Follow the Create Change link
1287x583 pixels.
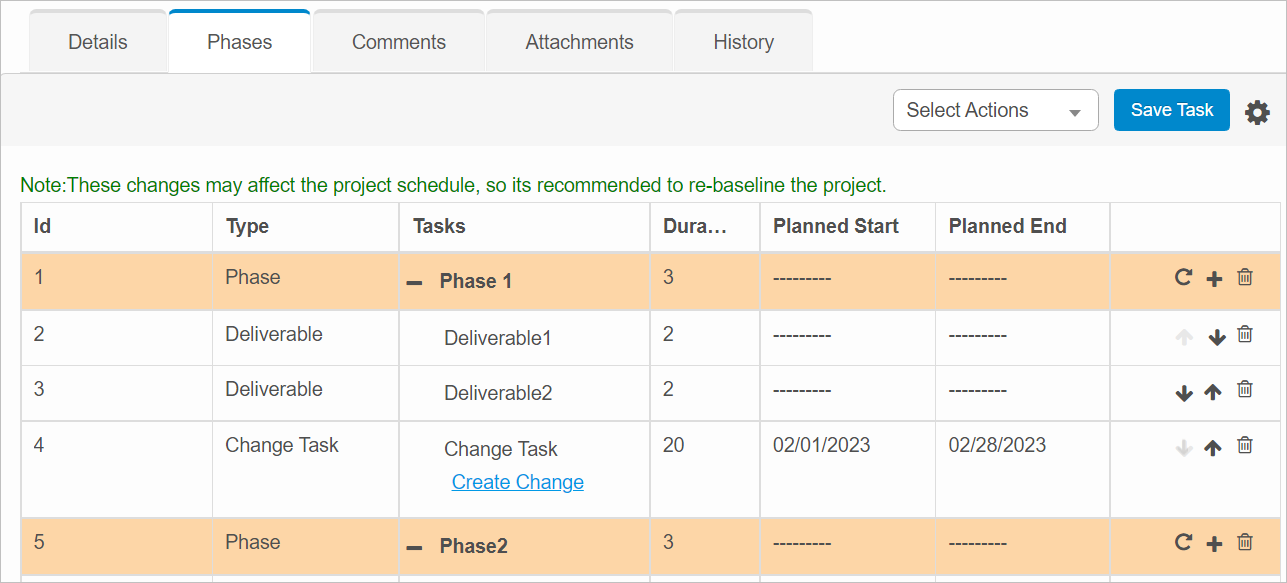(517, 482)
